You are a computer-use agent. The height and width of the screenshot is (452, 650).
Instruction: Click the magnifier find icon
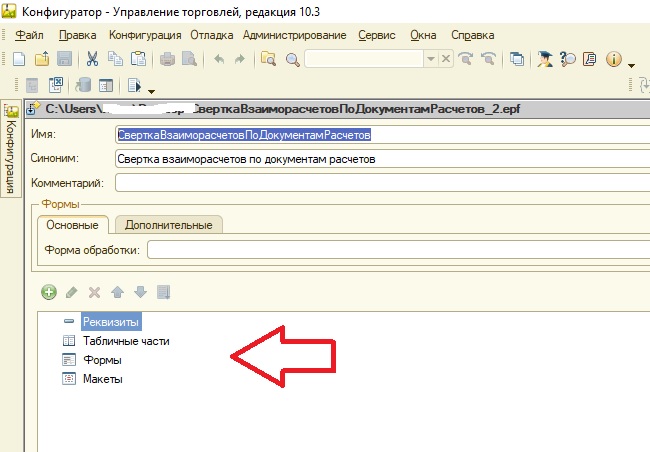[293, 60]
